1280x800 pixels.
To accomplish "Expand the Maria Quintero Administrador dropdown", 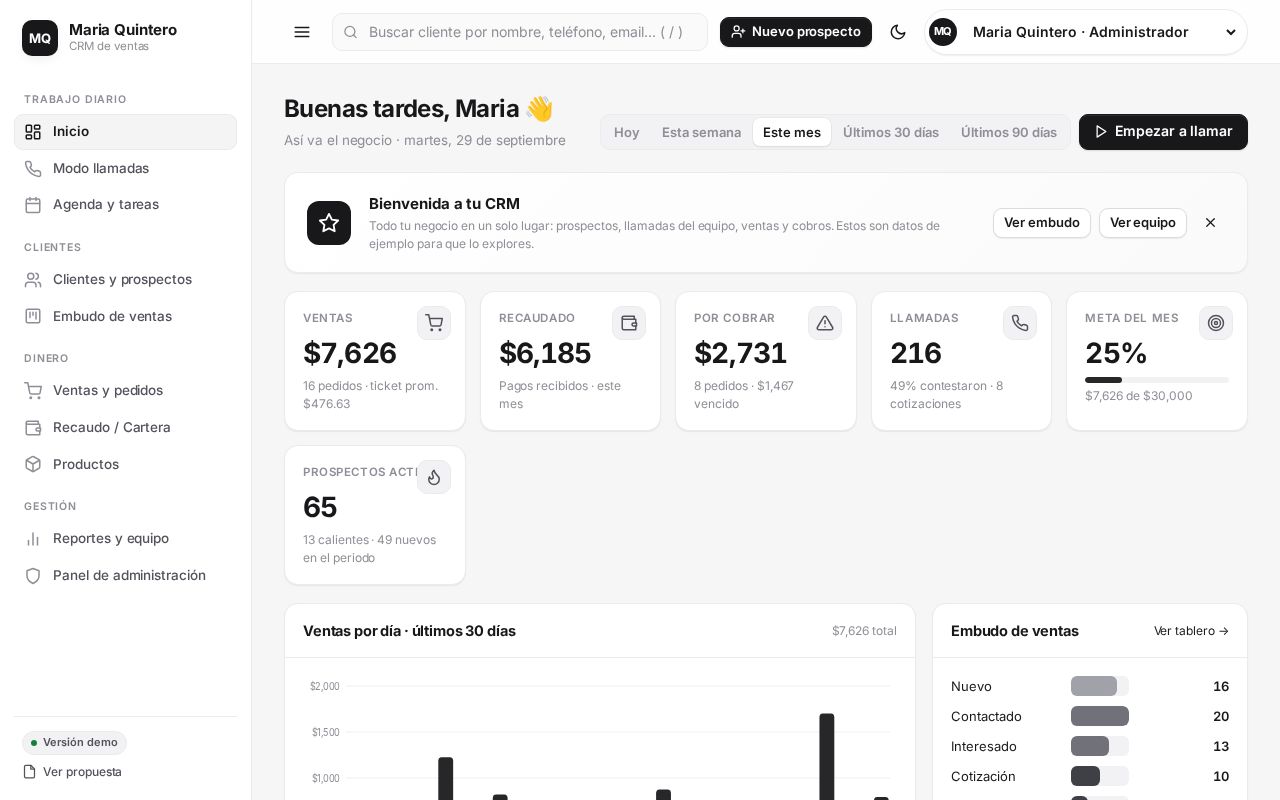I will [1086, 32].
